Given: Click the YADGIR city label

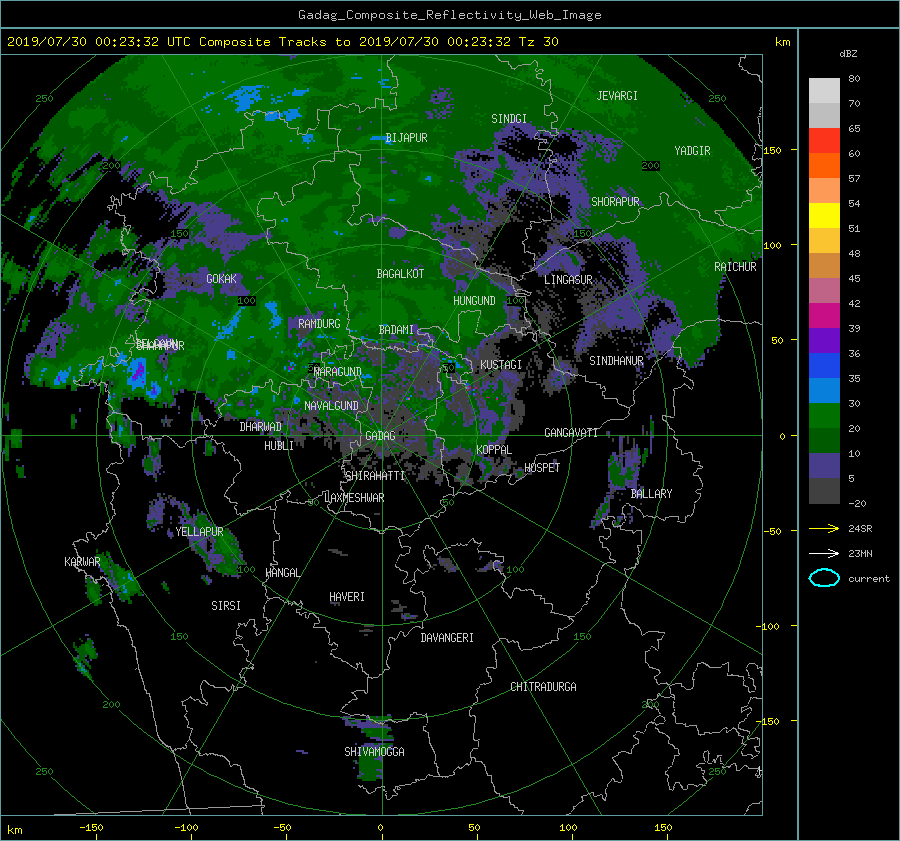Looking at the screenshot, I should click(692, 151).
